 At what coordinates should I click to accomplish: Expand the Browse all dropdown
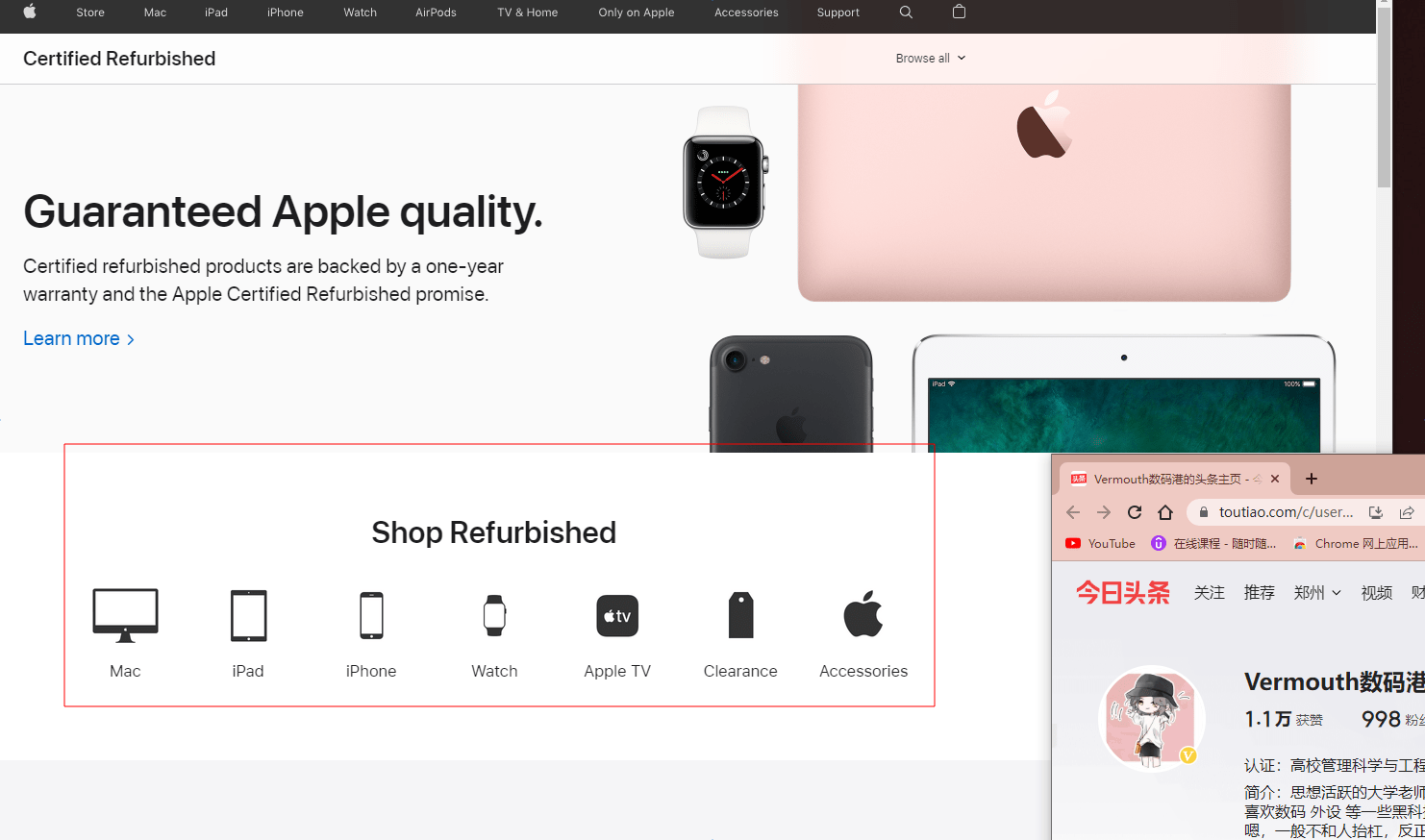(x=930, y=59)
